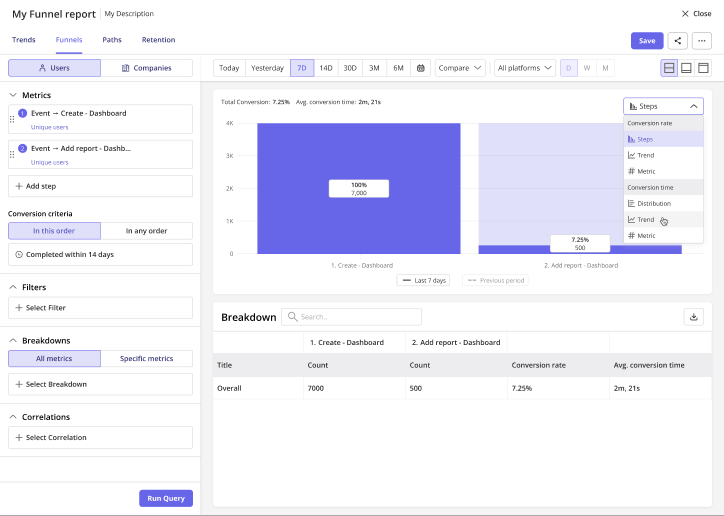Click the search magnifier icon in Breakdown
Screen dimensions: 724x516
[x=292, y=317]
